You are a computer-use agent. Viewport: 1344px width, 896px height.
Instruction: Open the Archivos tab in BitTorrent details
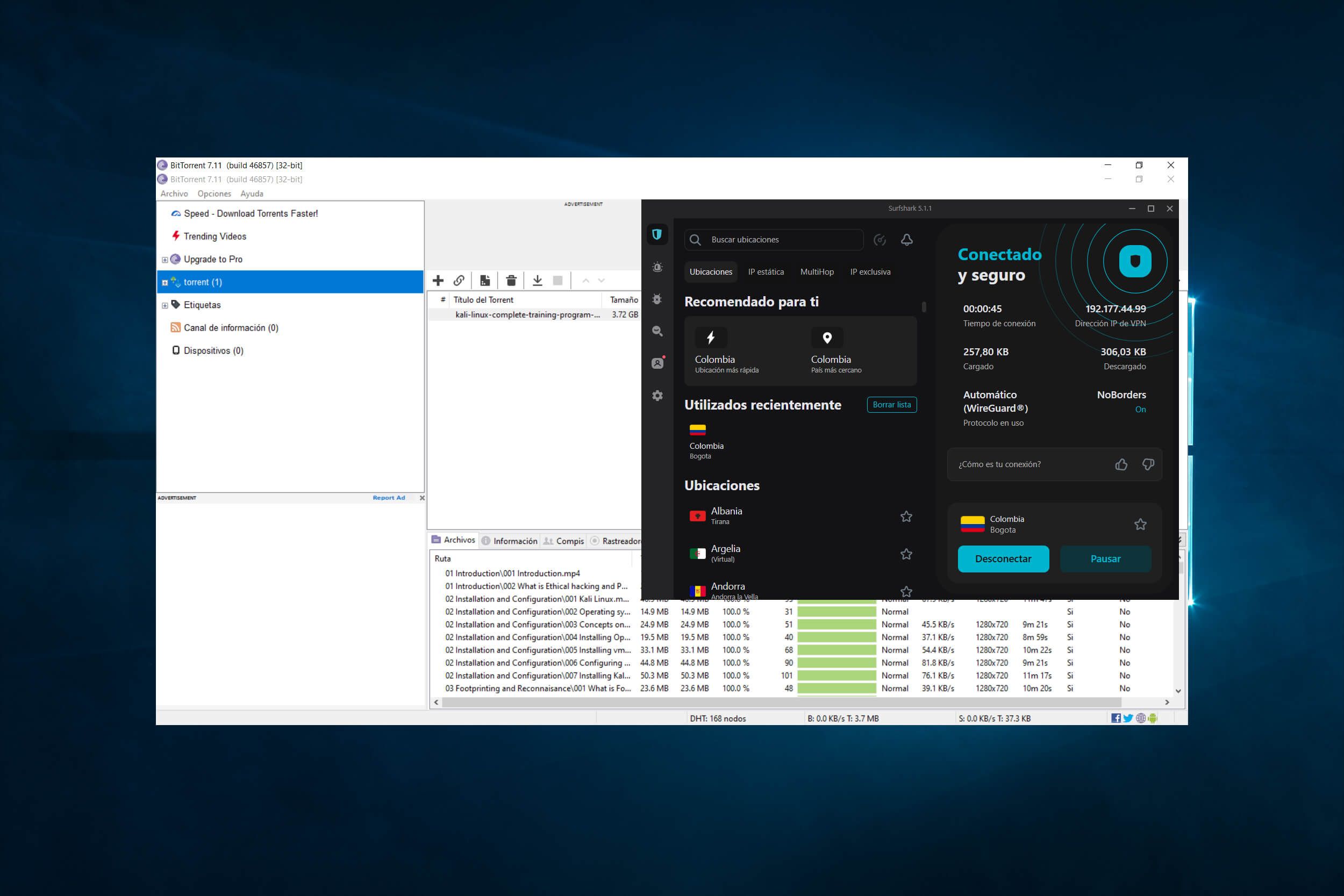[x=454, y=540]
